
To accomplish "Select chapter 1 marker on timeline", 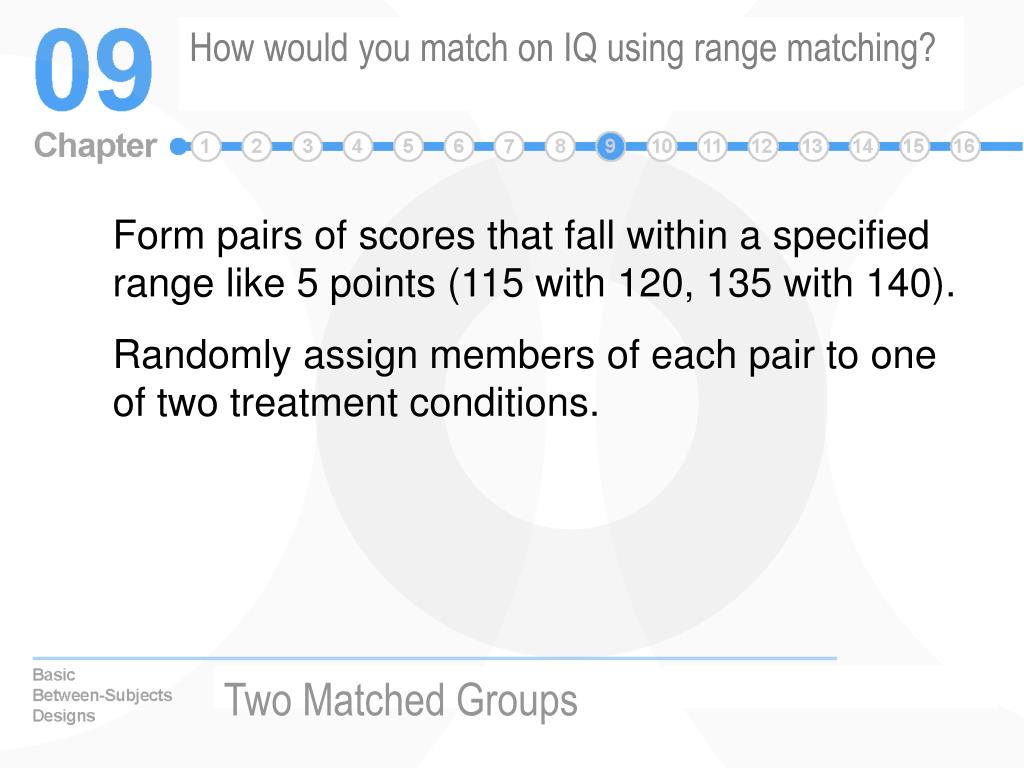I will pos(206,146).
